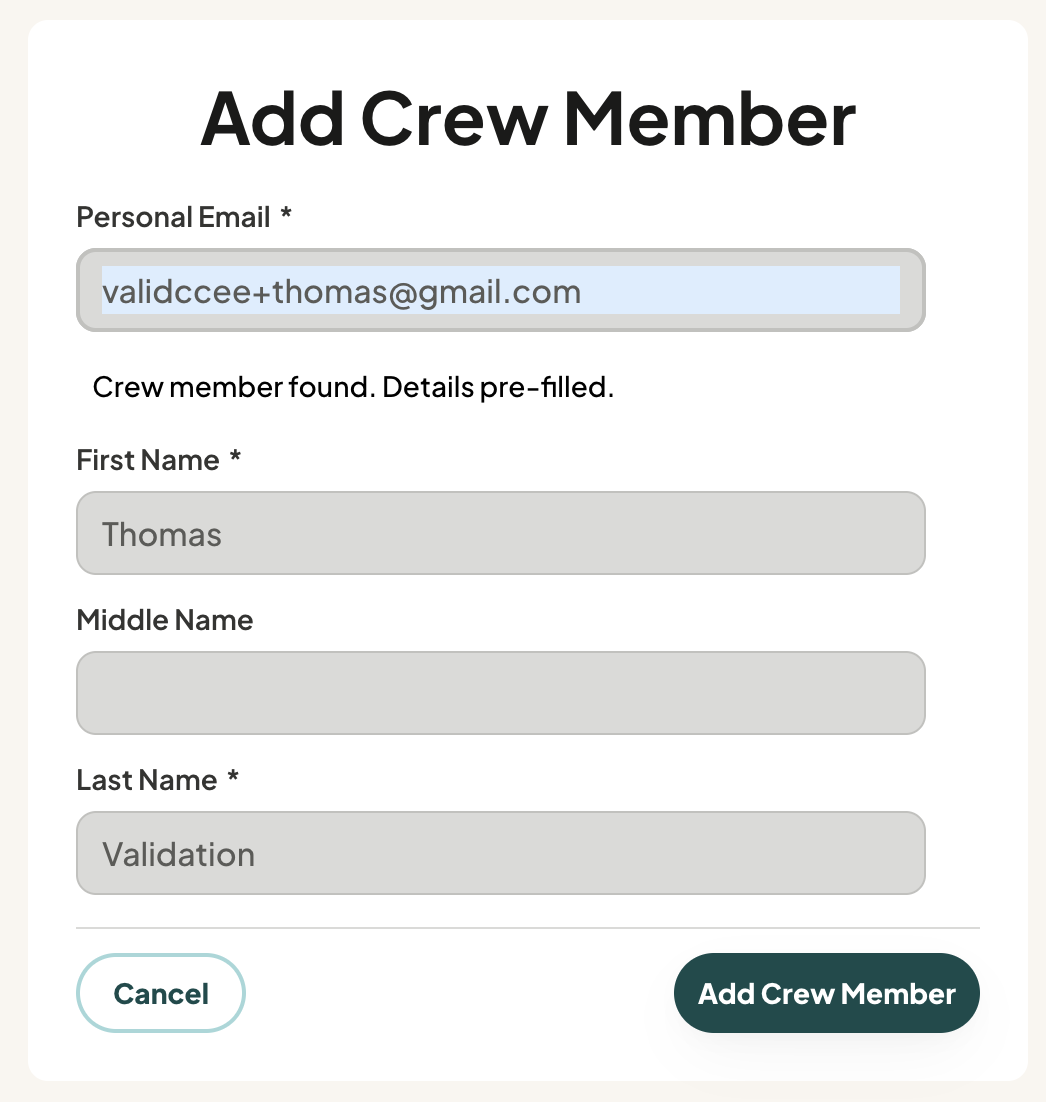Click the required asterisk beside First Name
Screen dimensions: 1046x1102
[x=235, y=456]
